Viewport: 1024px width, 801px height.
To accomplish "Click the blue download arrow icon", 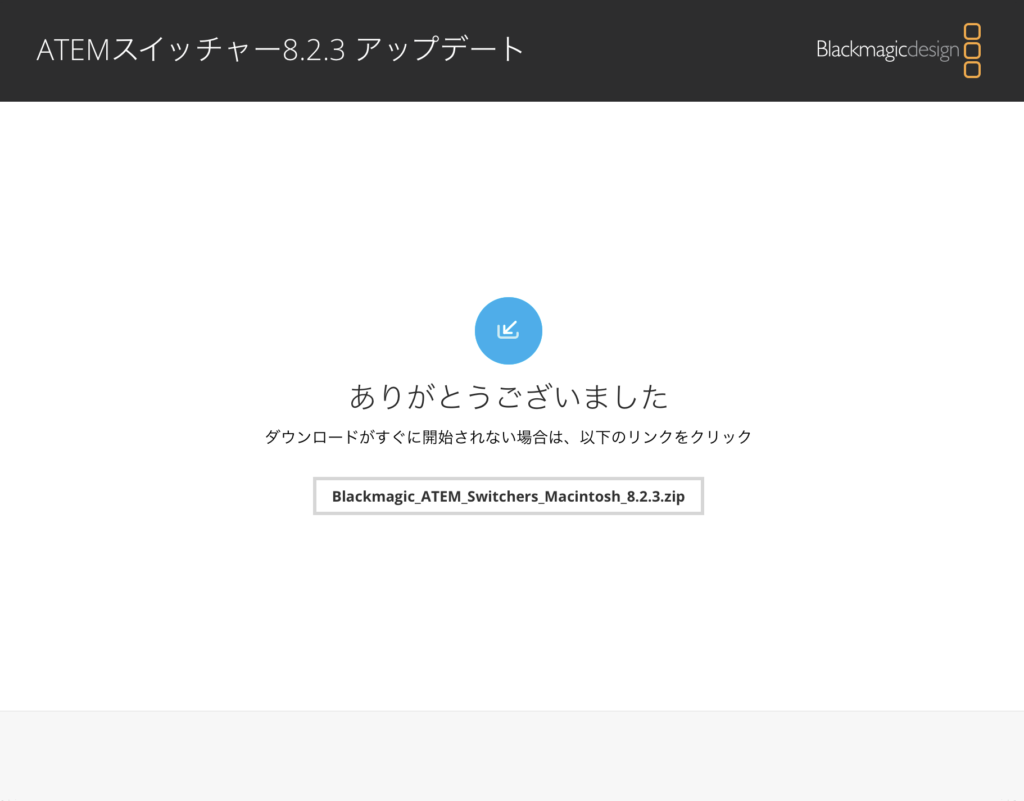I will pyautogui.click(x=508, y=330).
